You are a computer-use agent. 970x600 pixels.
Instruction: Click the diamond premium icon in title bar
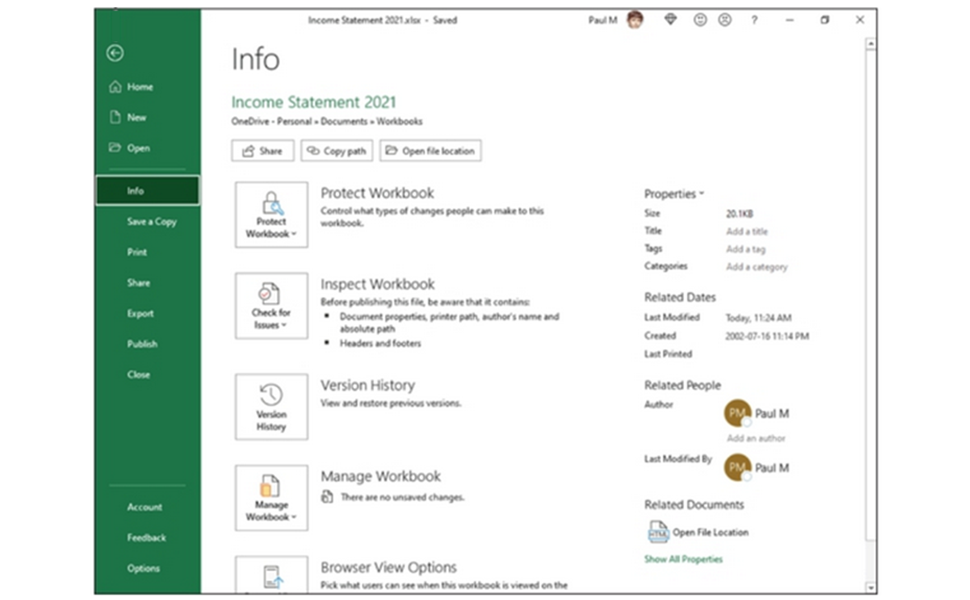coord(670,20)
